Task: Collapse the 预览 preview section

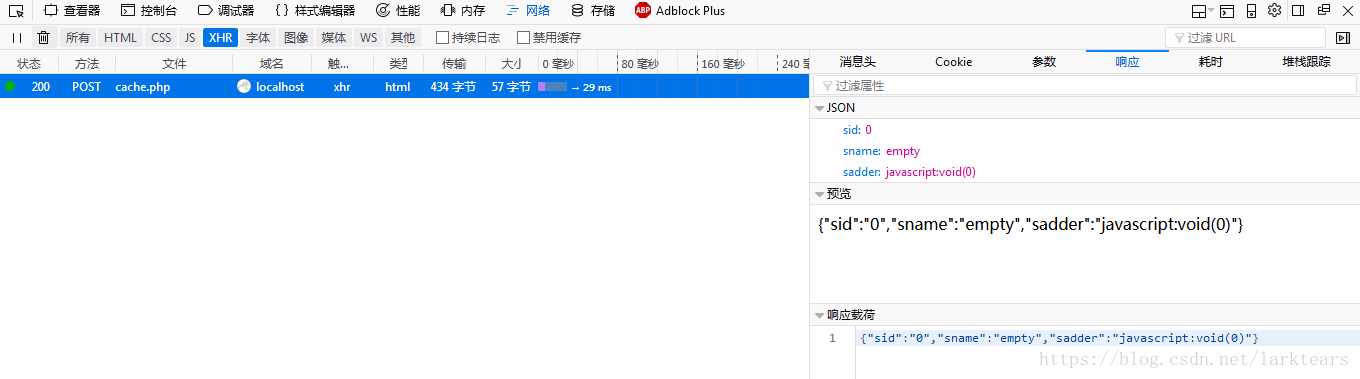Action: (x=820, y=194)
